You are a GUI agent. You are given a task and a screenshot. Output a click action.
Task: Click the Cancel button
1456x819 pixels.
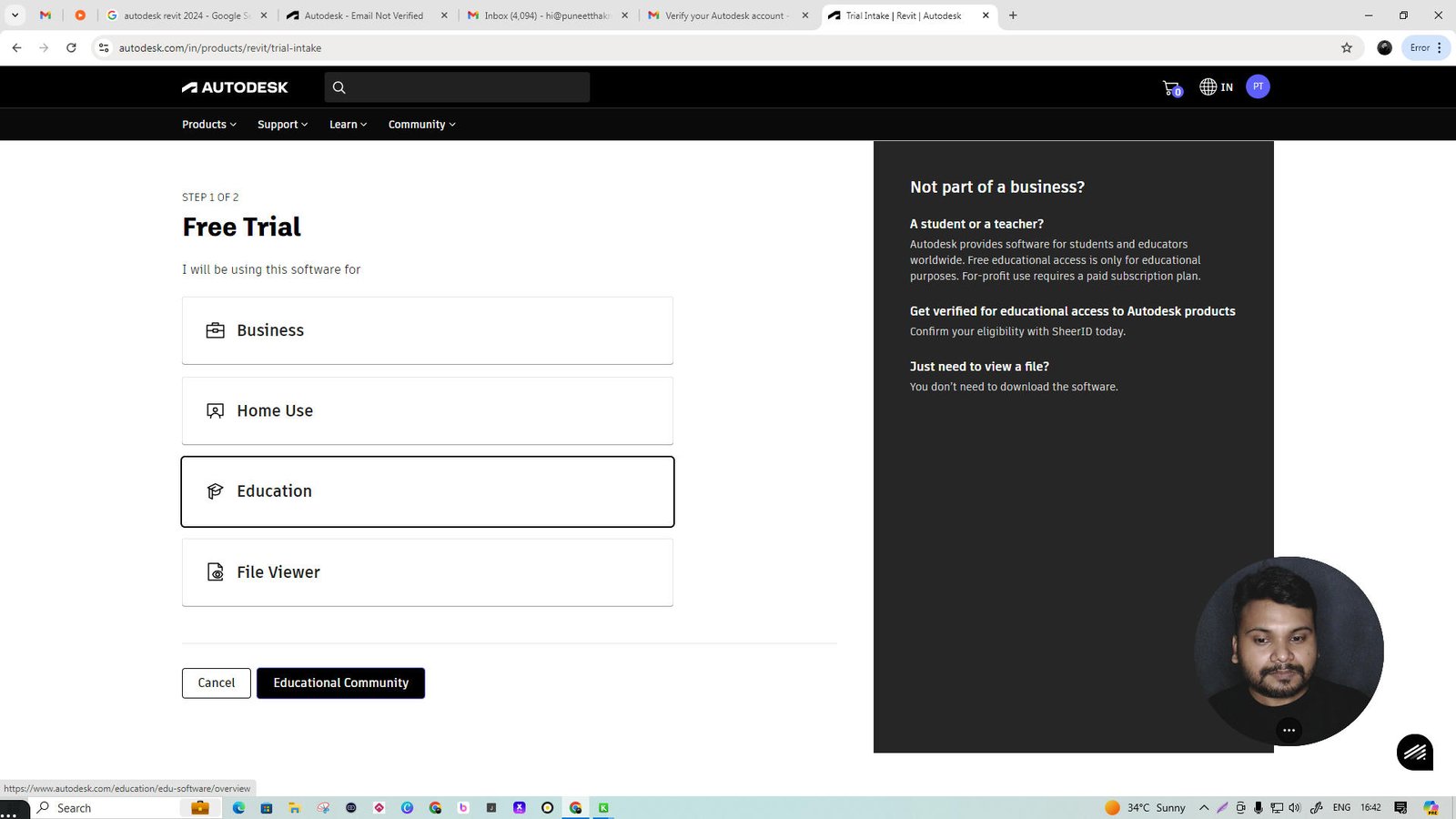[217, 683]
